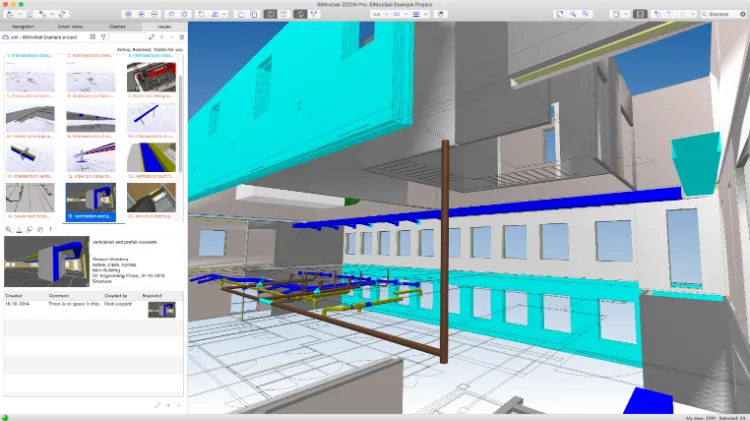
Task: Select the Ventilation and prefab issue thumbnail
Action: pos(90,199)
